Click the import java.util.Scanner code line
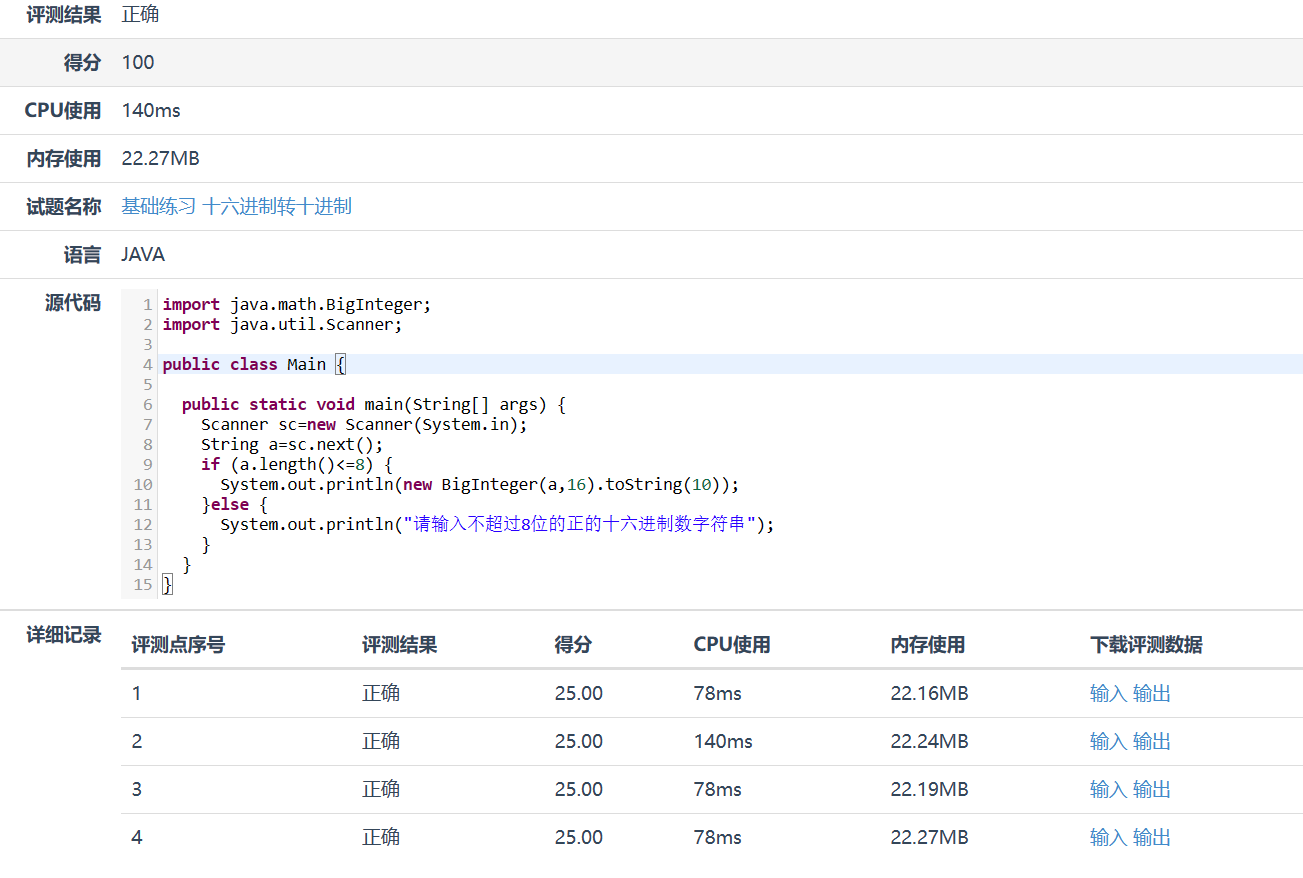 (282, 325)
